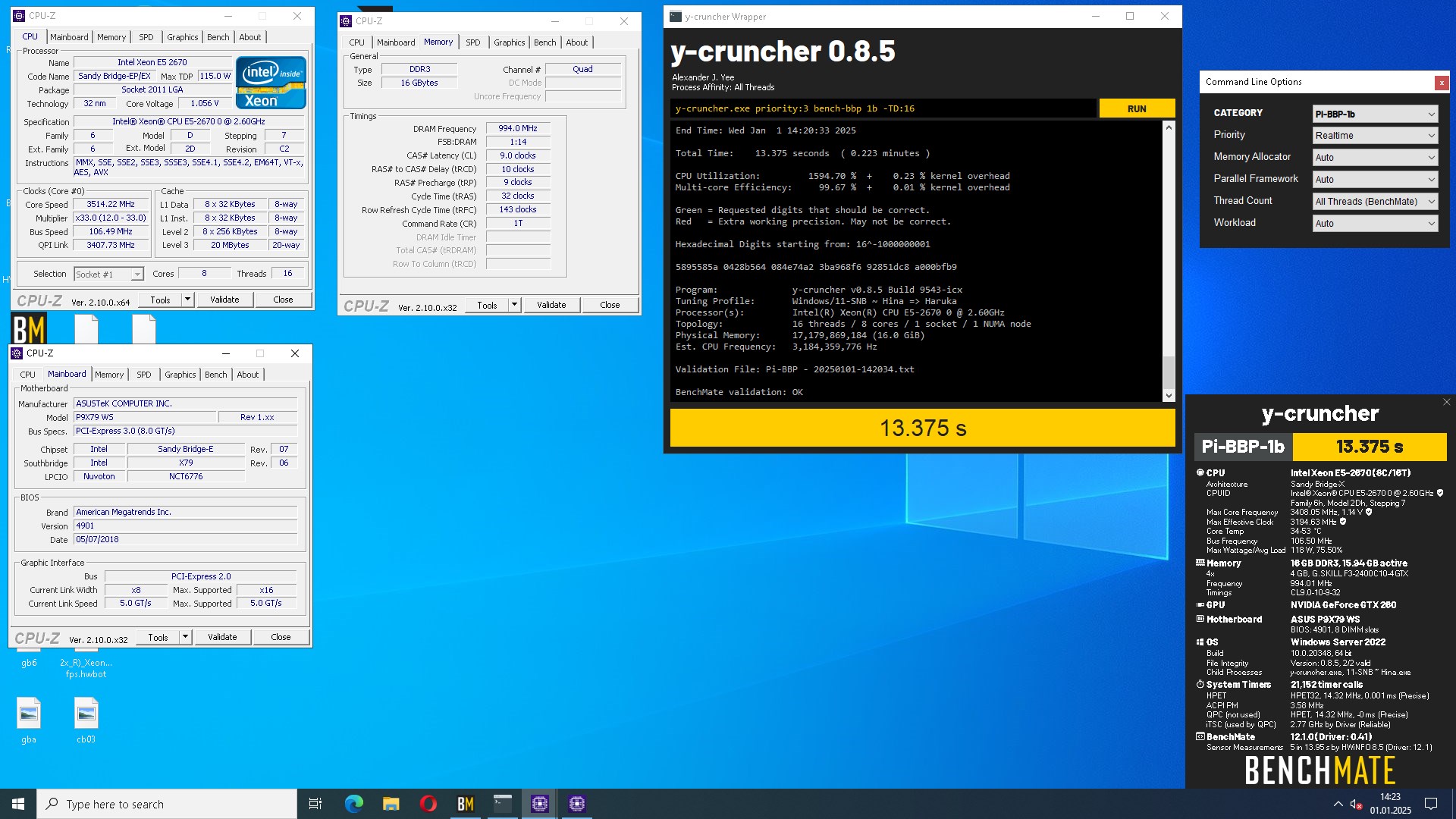Click the yellow RUN button

point(1137,108)
